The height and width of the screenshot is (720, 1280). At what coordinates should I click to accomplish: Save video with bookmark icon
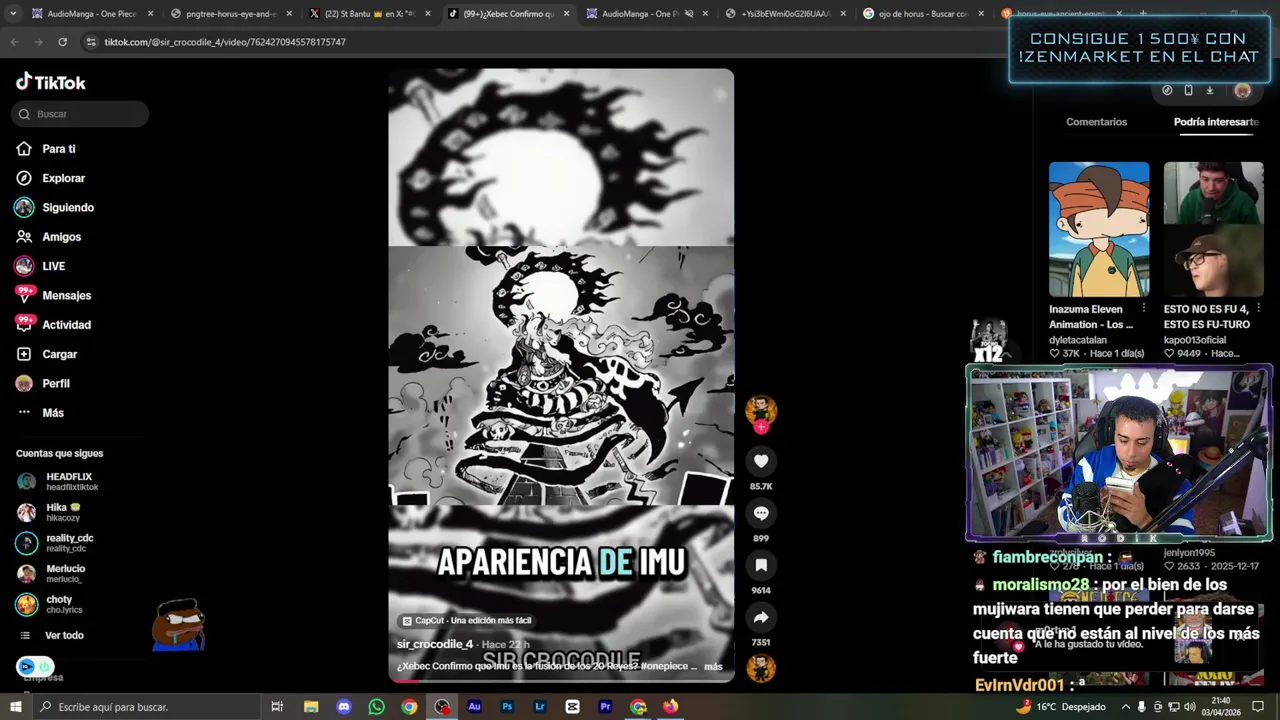tap(761, 565)
